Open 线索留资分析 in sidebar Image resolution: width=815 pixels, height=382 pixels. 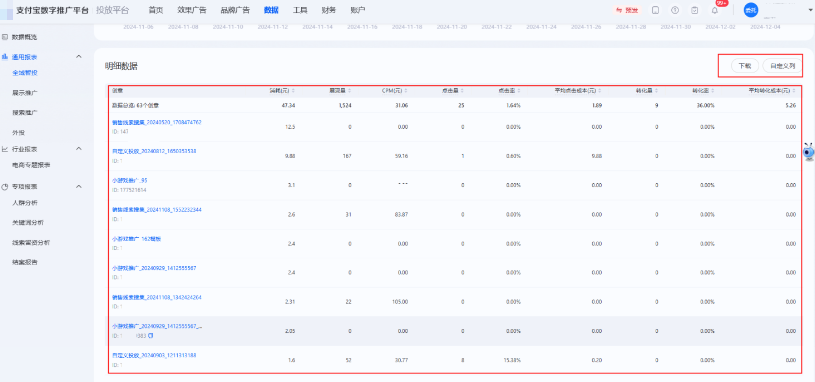[x=31, y=242]
